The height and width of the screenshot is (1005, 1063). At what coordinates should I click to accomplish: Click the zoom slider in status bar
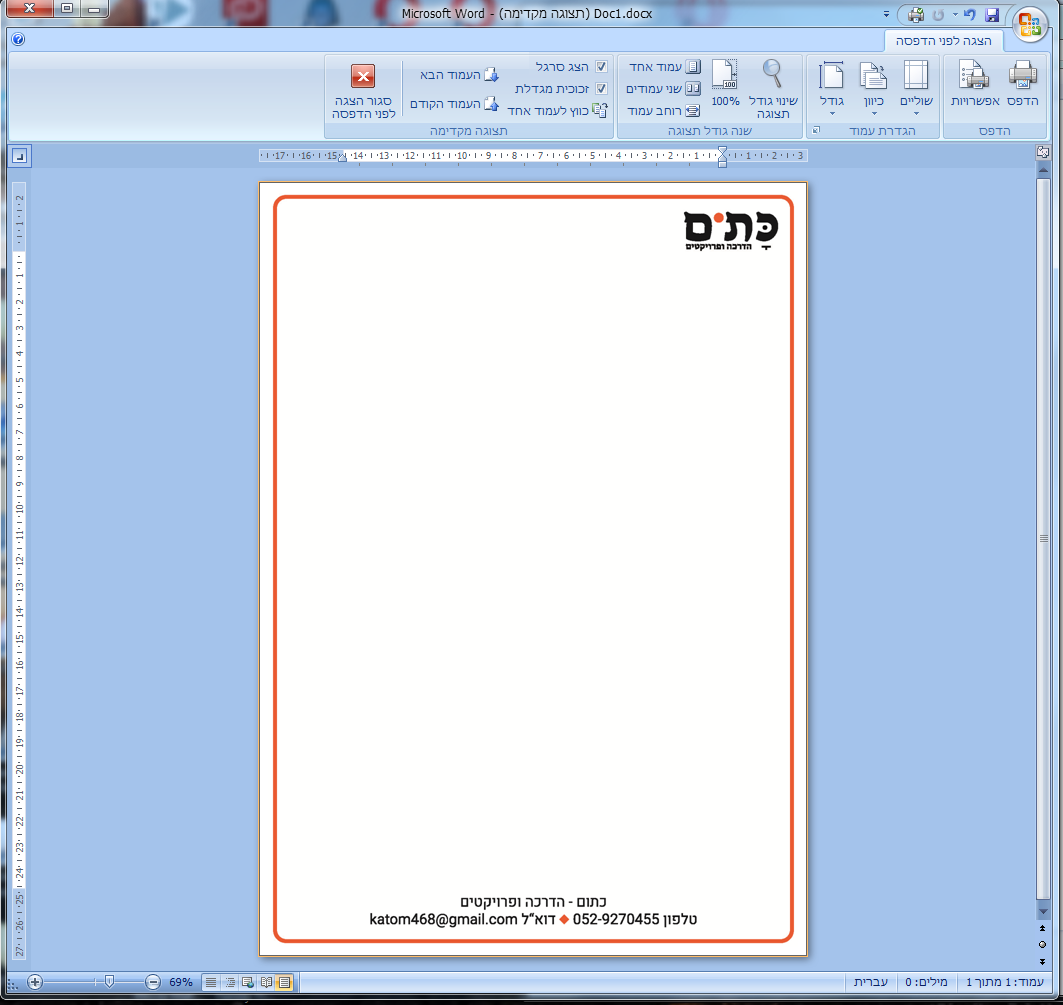pos(109,982)
